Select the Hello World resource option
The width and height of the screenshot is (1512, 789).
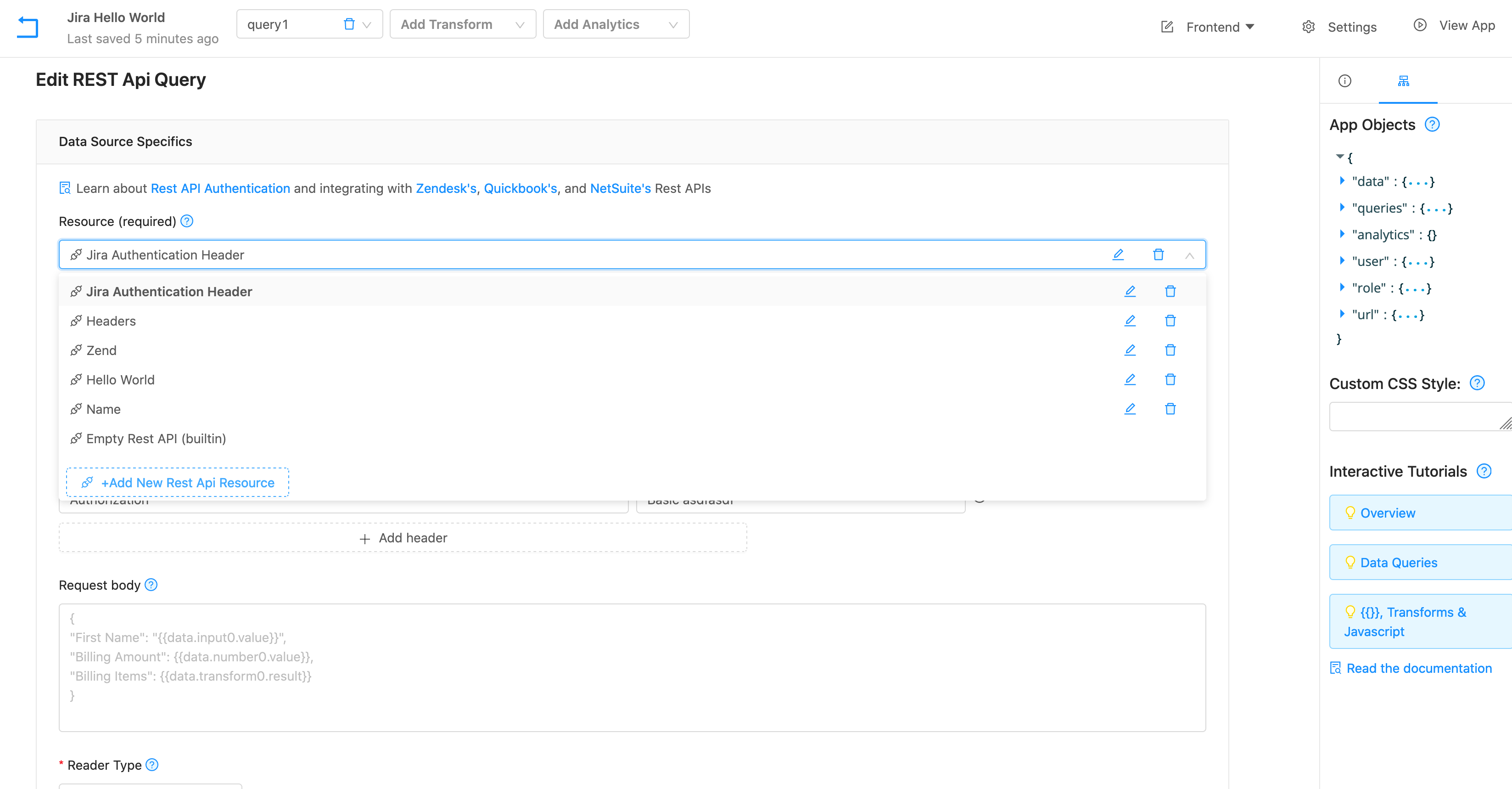pos(632,379)
